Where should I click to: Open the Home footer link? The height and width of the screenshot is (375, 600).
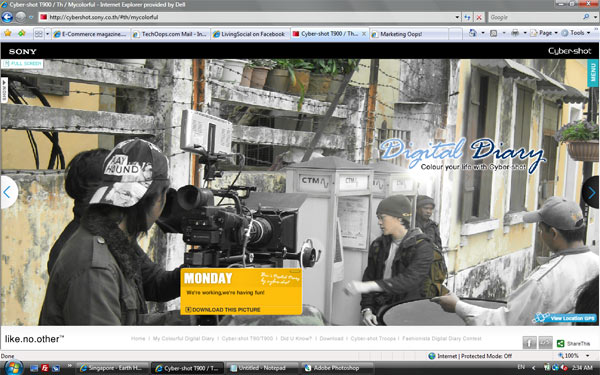pos(138,339)
